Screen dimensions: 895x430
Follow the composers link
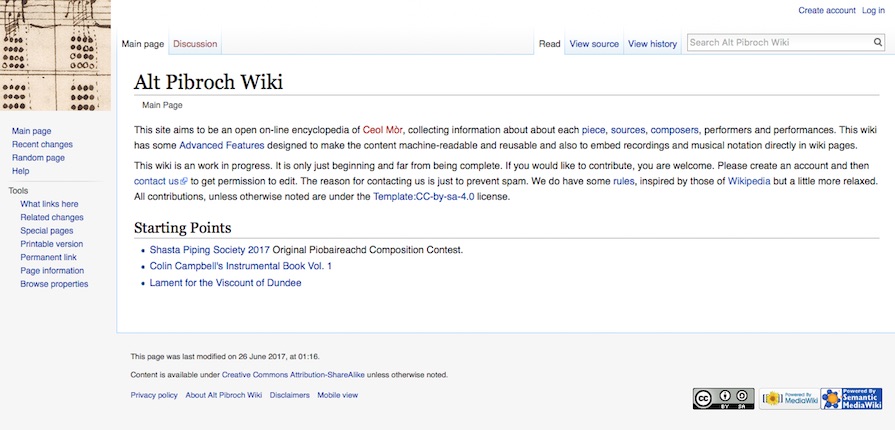675,130
